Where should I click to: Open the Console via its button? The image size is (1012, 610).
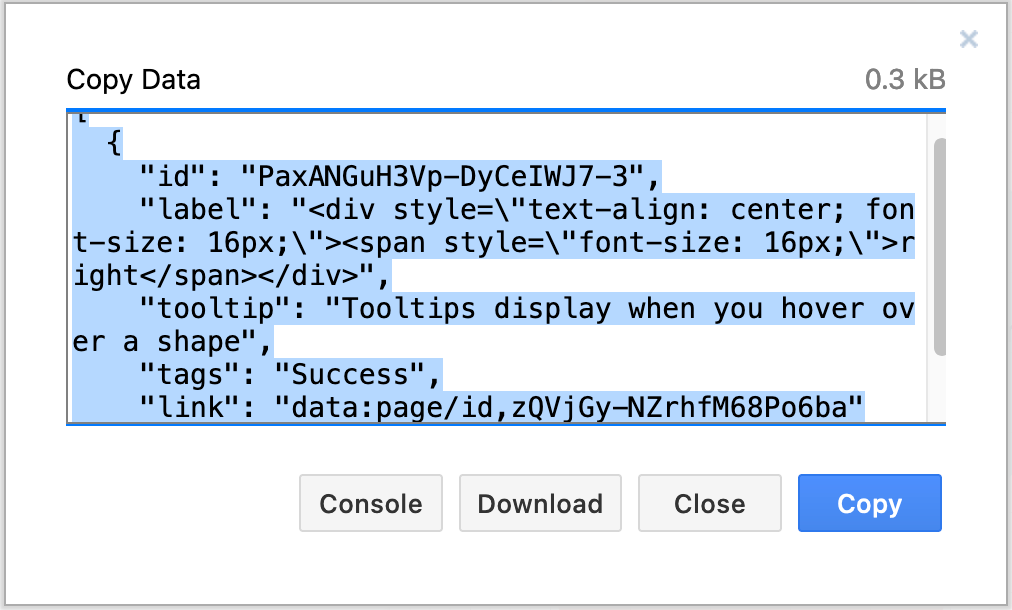370,503
